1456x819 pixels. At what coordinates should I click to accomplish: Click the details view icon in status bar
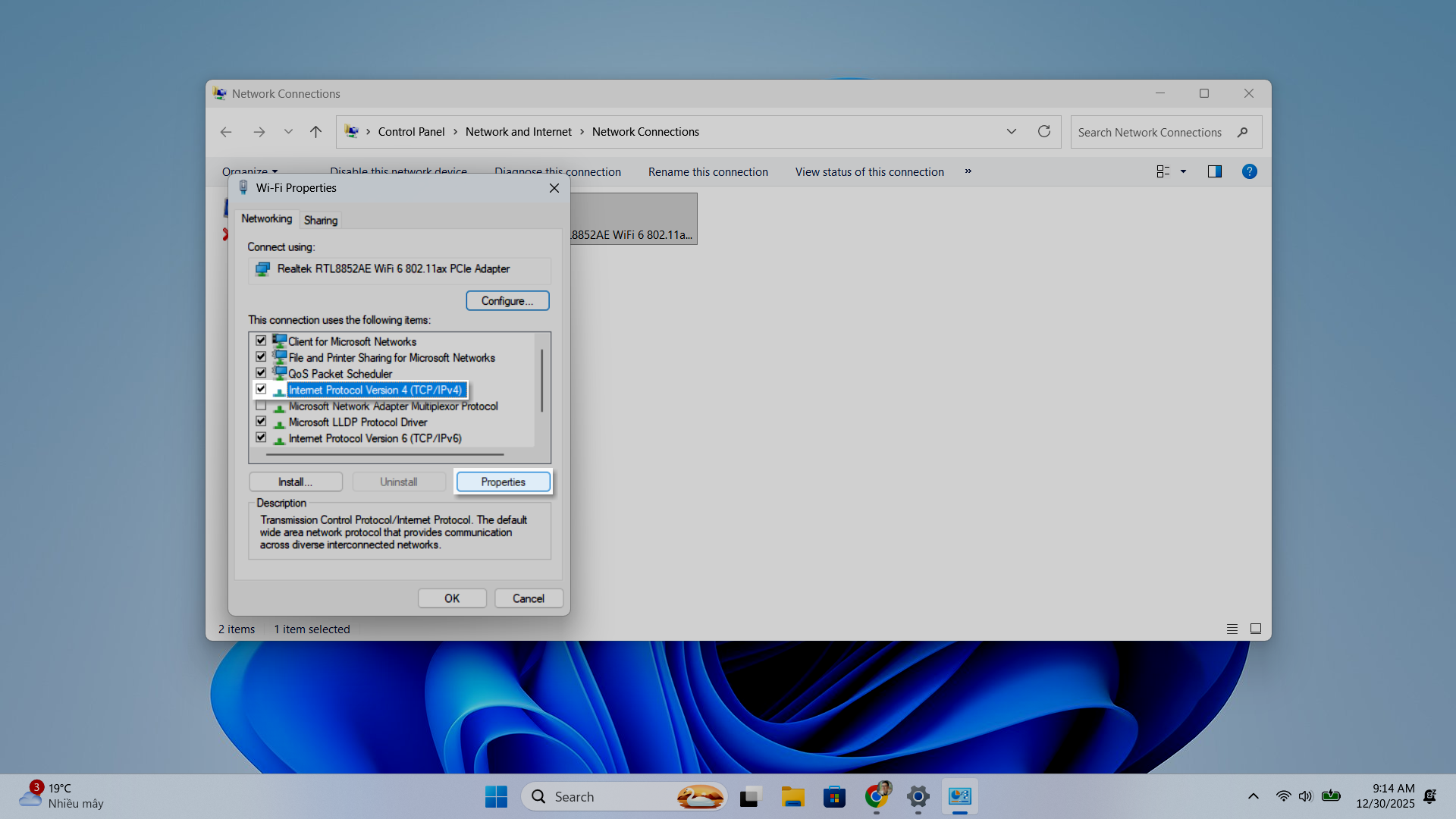coord(1232,629)
